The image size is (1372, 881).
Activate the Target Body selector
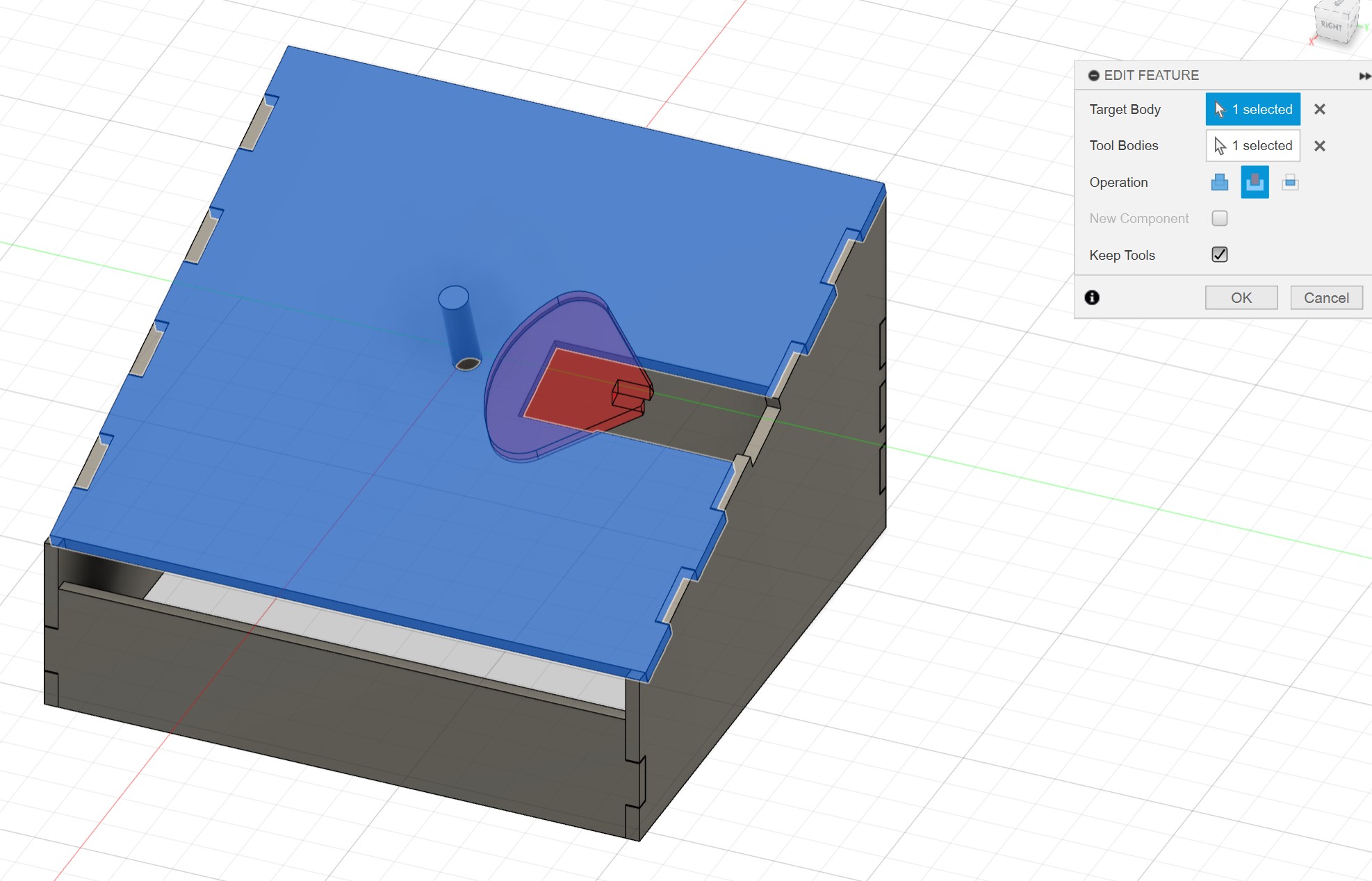tap(1252, 109)
